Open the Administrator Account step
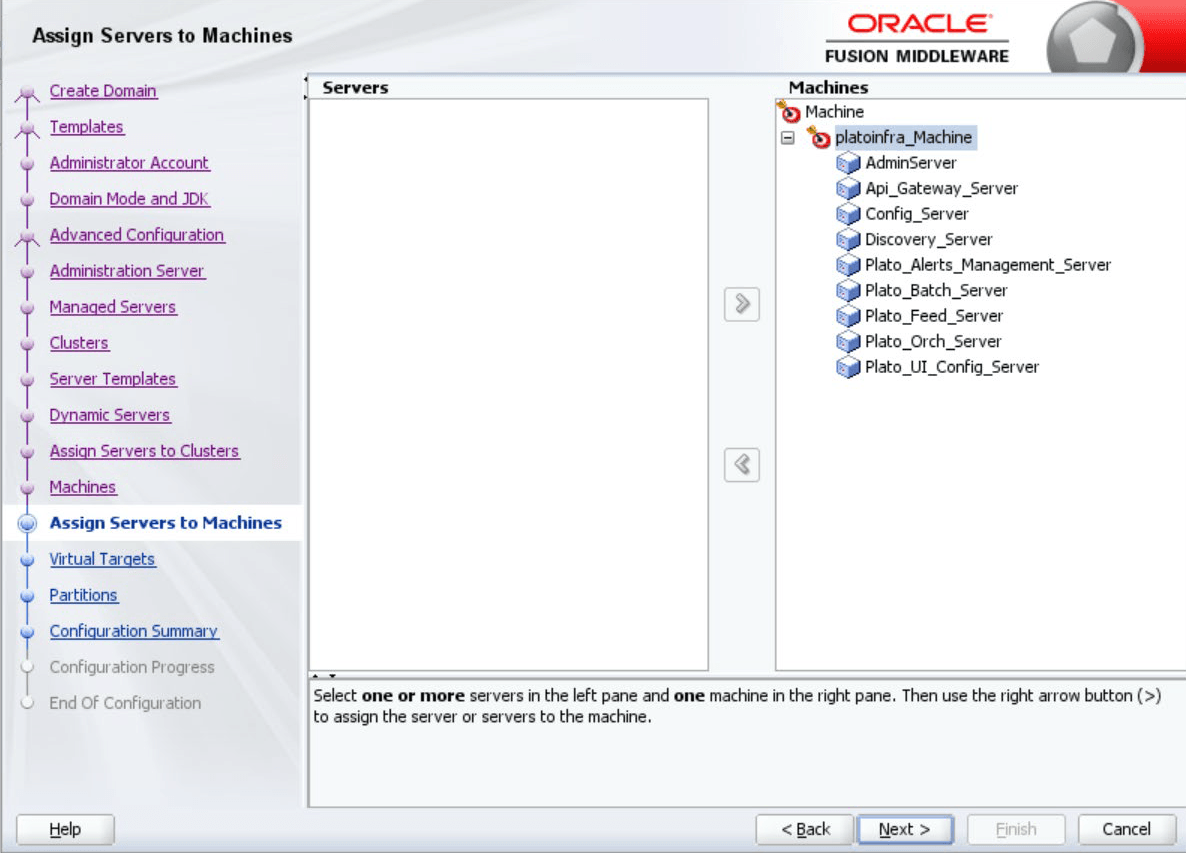 [129, 163]
